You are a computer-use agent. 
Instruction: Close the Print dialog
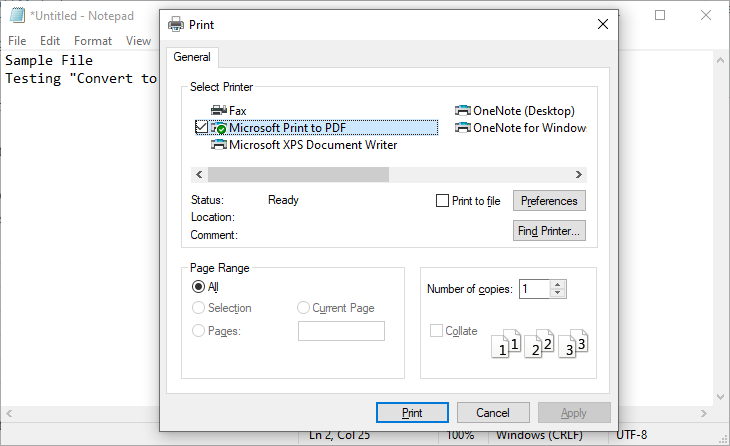point(603,24)
